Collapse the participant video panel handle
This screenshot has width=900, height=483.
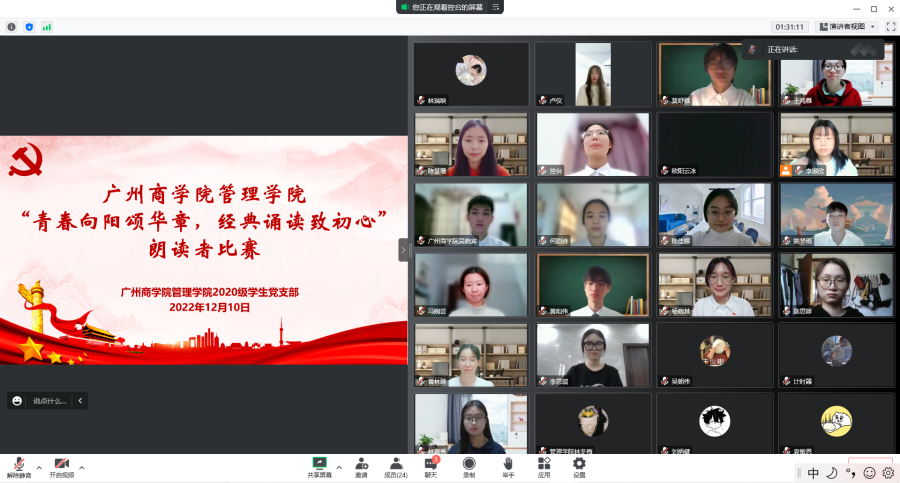coord(404,249)
